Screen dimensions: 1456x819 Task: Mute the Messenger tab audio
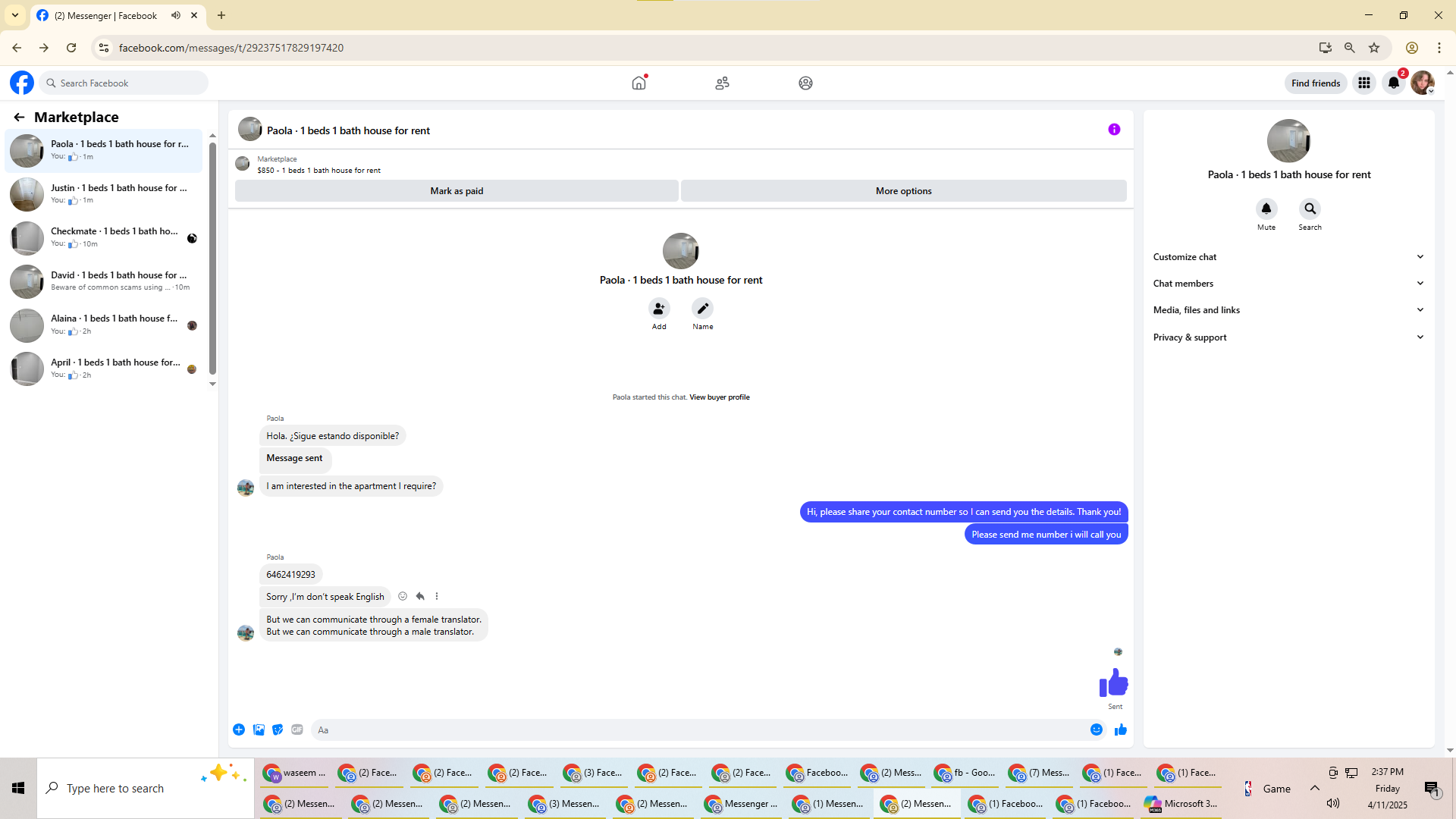pyautogui.click(x=176, y=15)
